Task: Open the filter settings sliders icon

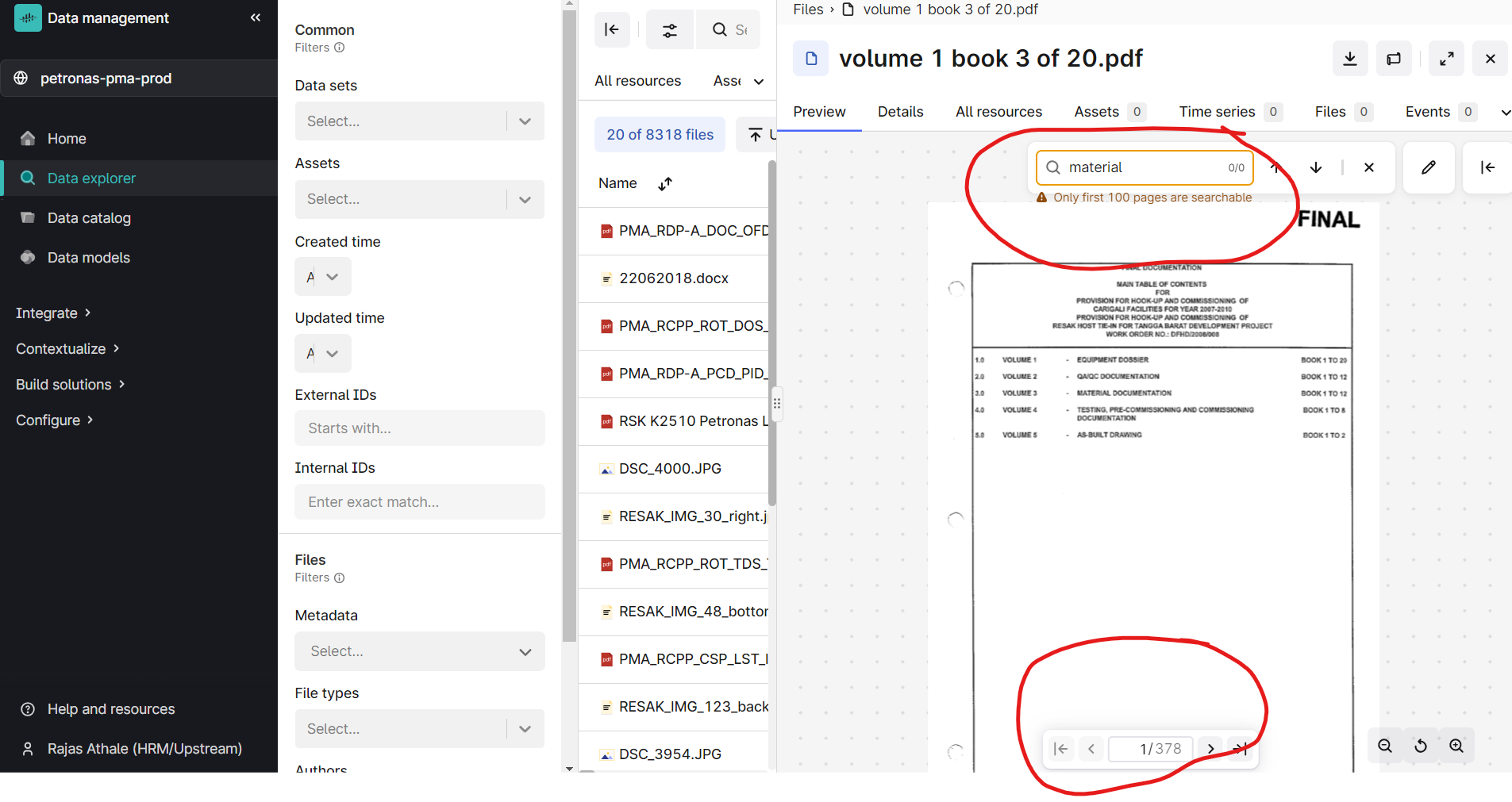Action: [x=670, y=30]
